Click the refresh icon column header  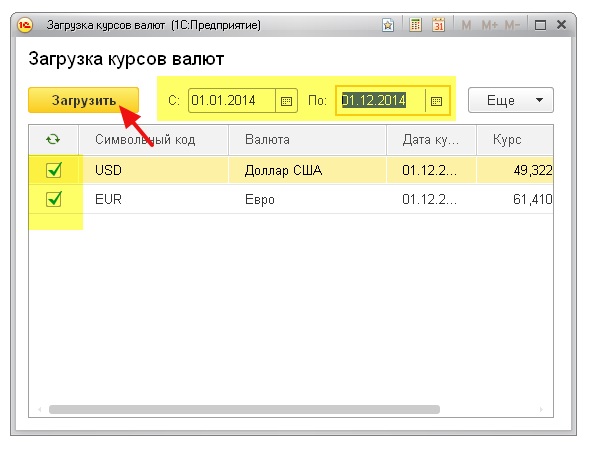pos(53,140)
